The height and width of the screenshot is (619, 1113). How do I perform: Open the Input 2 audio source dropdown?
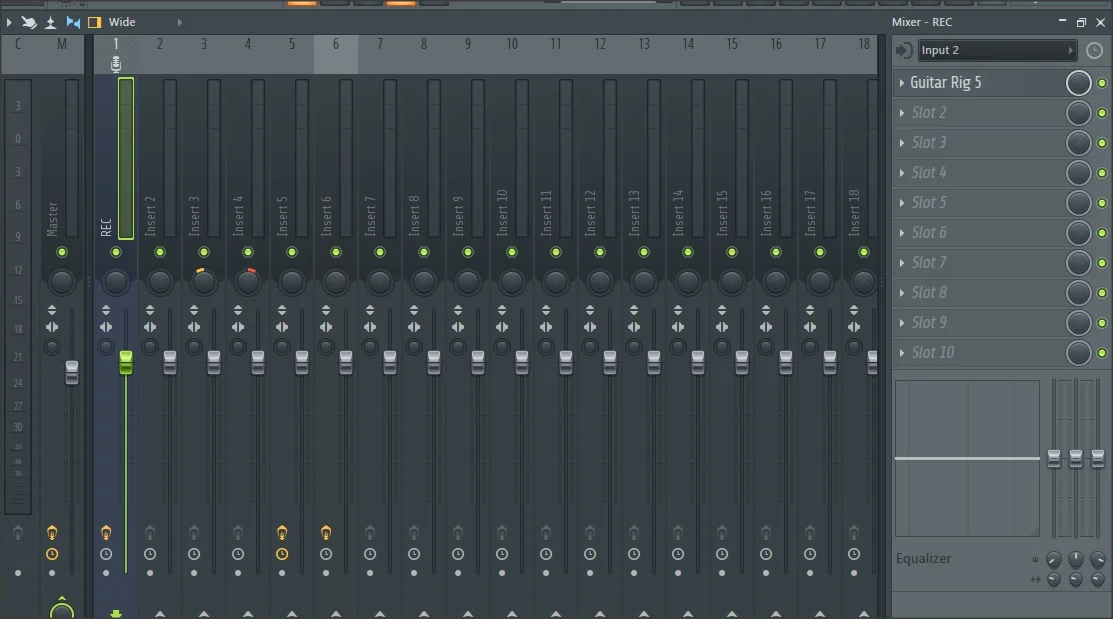click(997, 50)
